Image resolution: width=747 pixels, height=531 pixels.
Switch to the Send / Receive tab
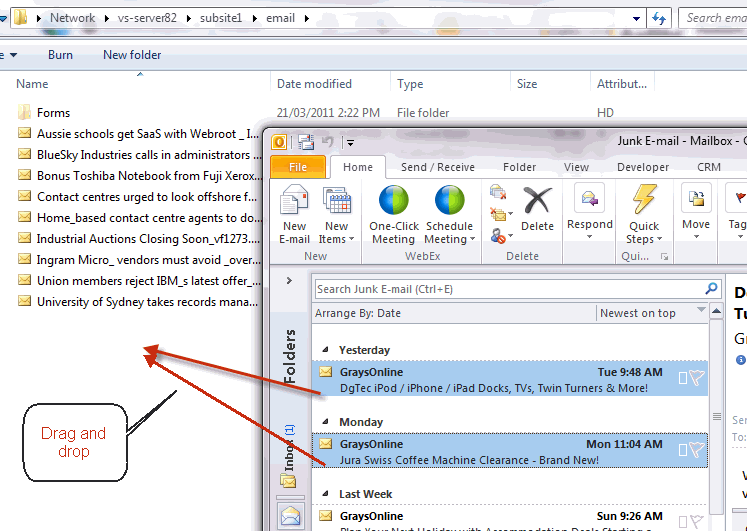click(x=438, y=167)
